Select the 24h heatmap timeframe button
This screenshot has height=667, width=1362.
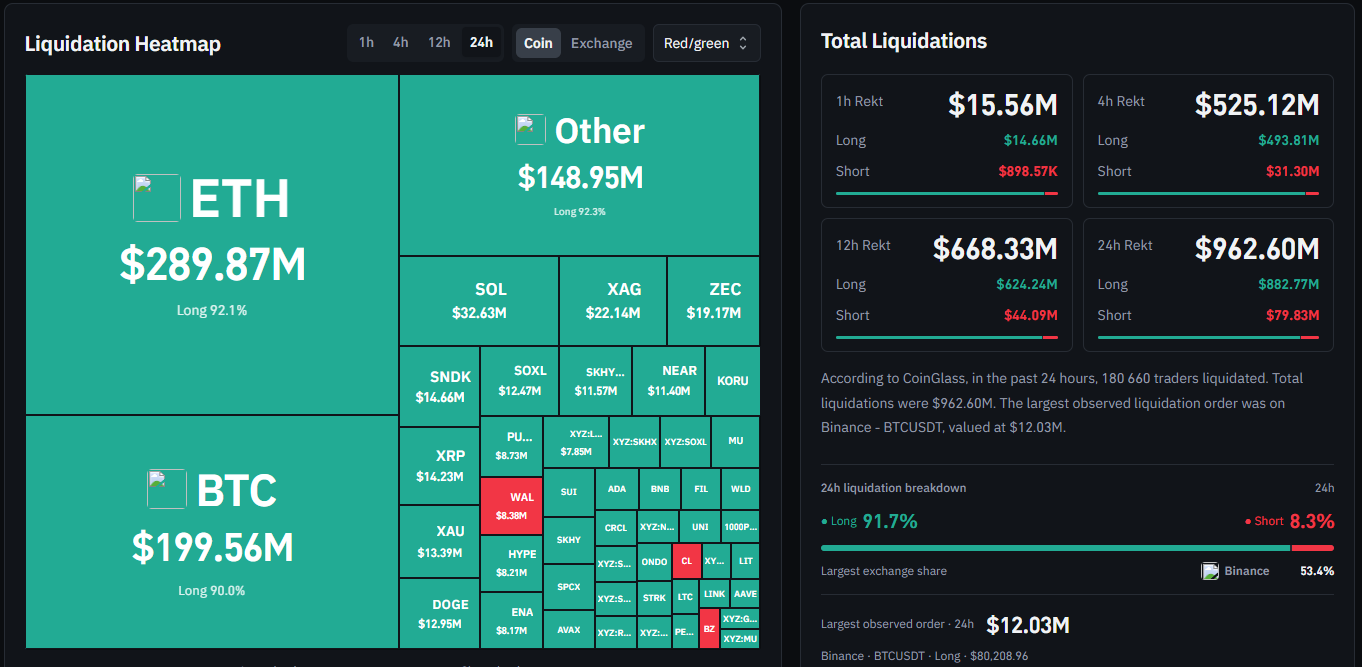[481, 43]
